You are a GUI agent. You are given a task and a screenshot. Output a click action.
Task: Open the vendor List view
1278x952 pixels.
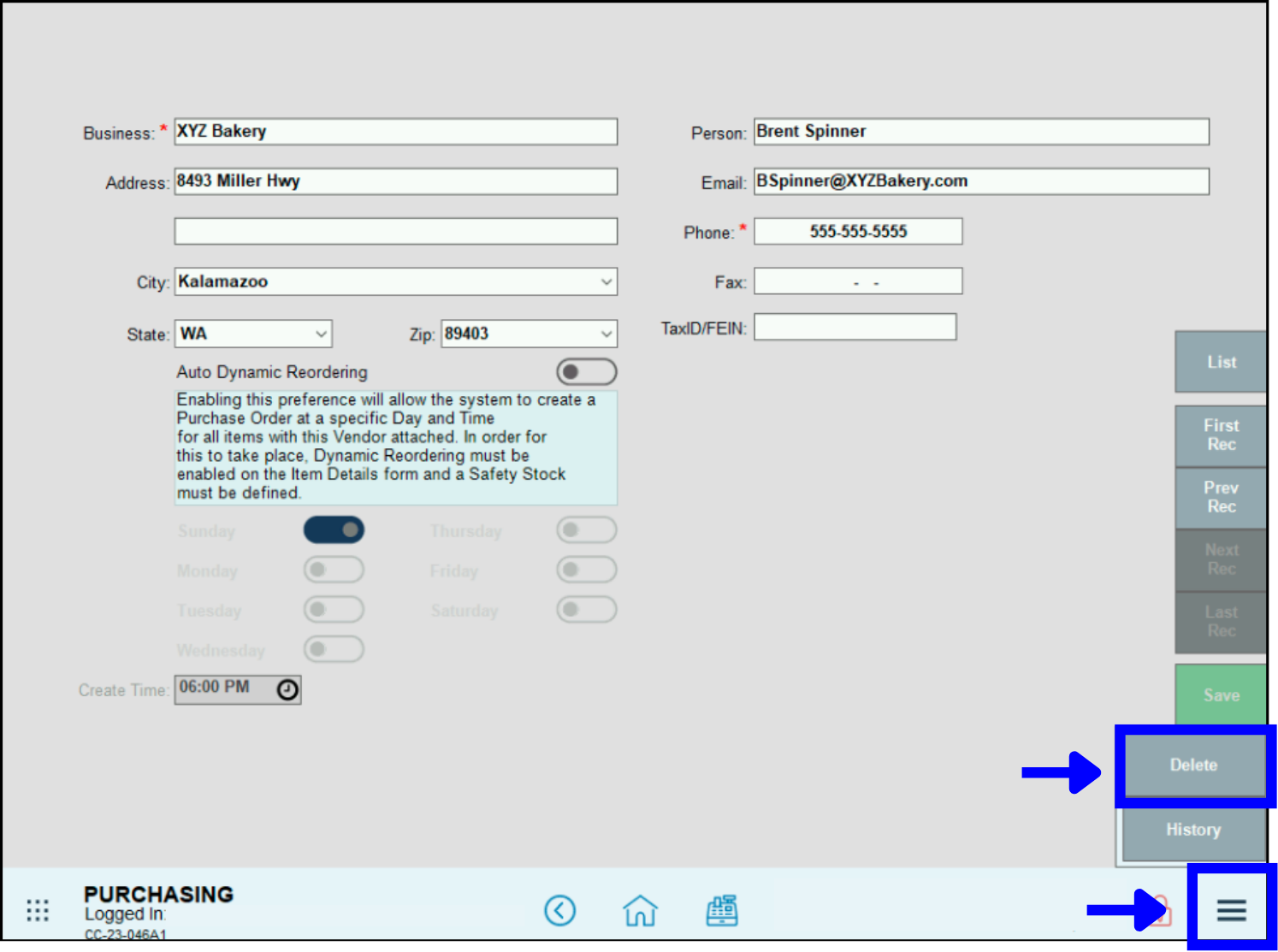click(x=1221, y=362)
